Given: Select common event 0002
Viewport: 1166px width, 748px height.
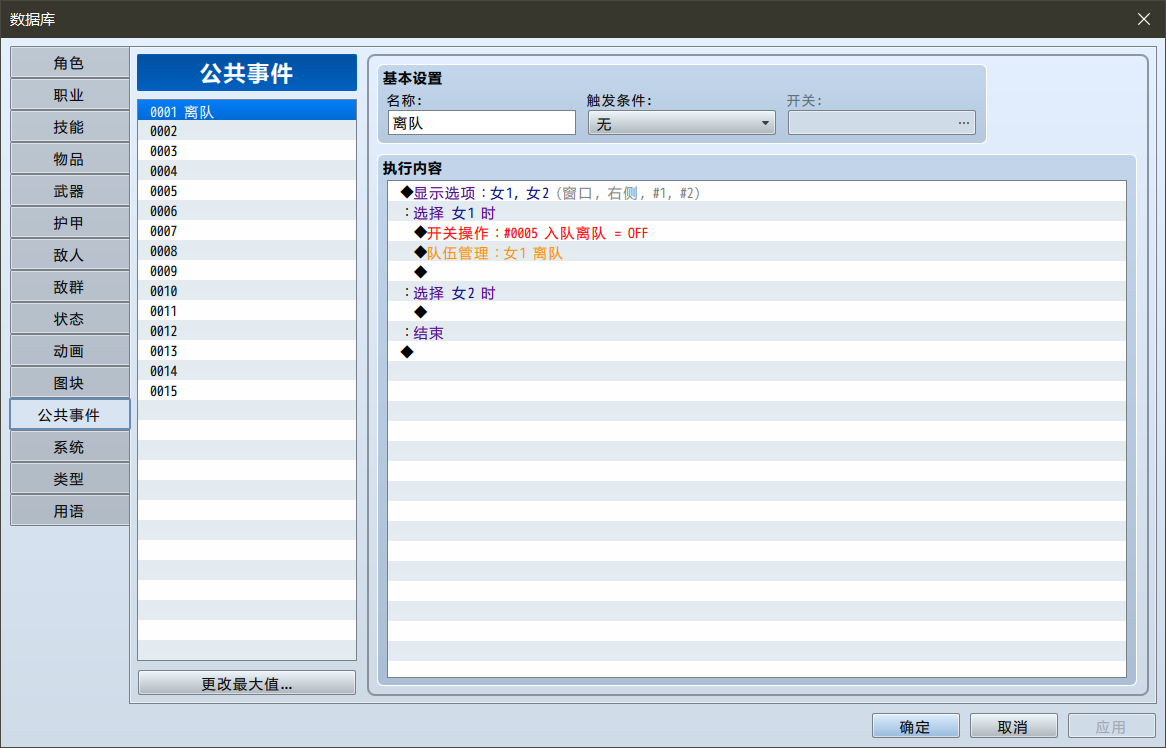Looking at the screenshot, I should point(247,131).
